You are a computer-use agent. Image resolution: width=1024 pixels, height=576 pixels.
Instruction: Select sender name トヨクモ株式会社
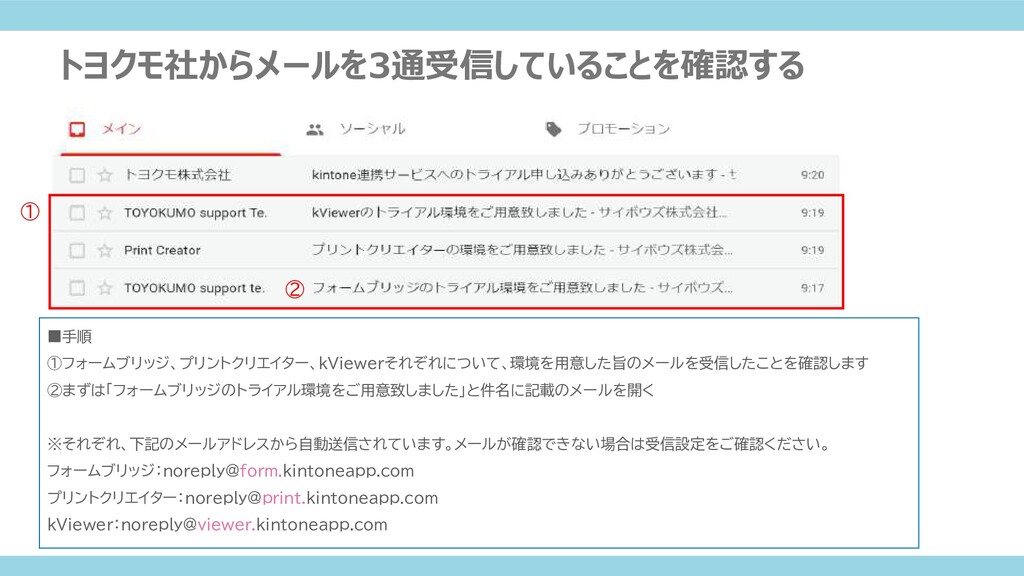(178, 174)
